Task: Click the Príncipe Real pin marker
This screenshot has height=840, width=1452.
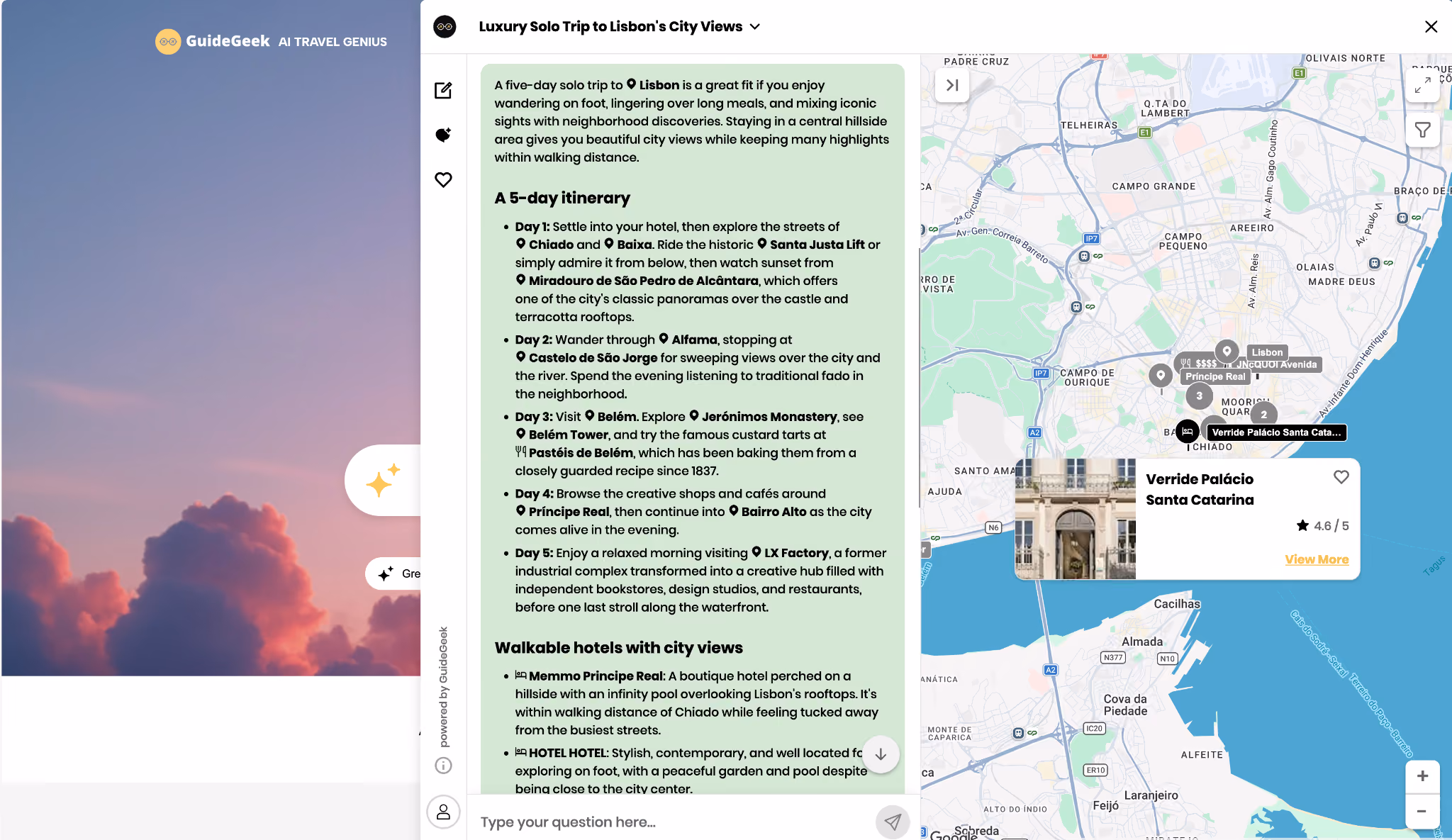Action: tap(1161, 375)
